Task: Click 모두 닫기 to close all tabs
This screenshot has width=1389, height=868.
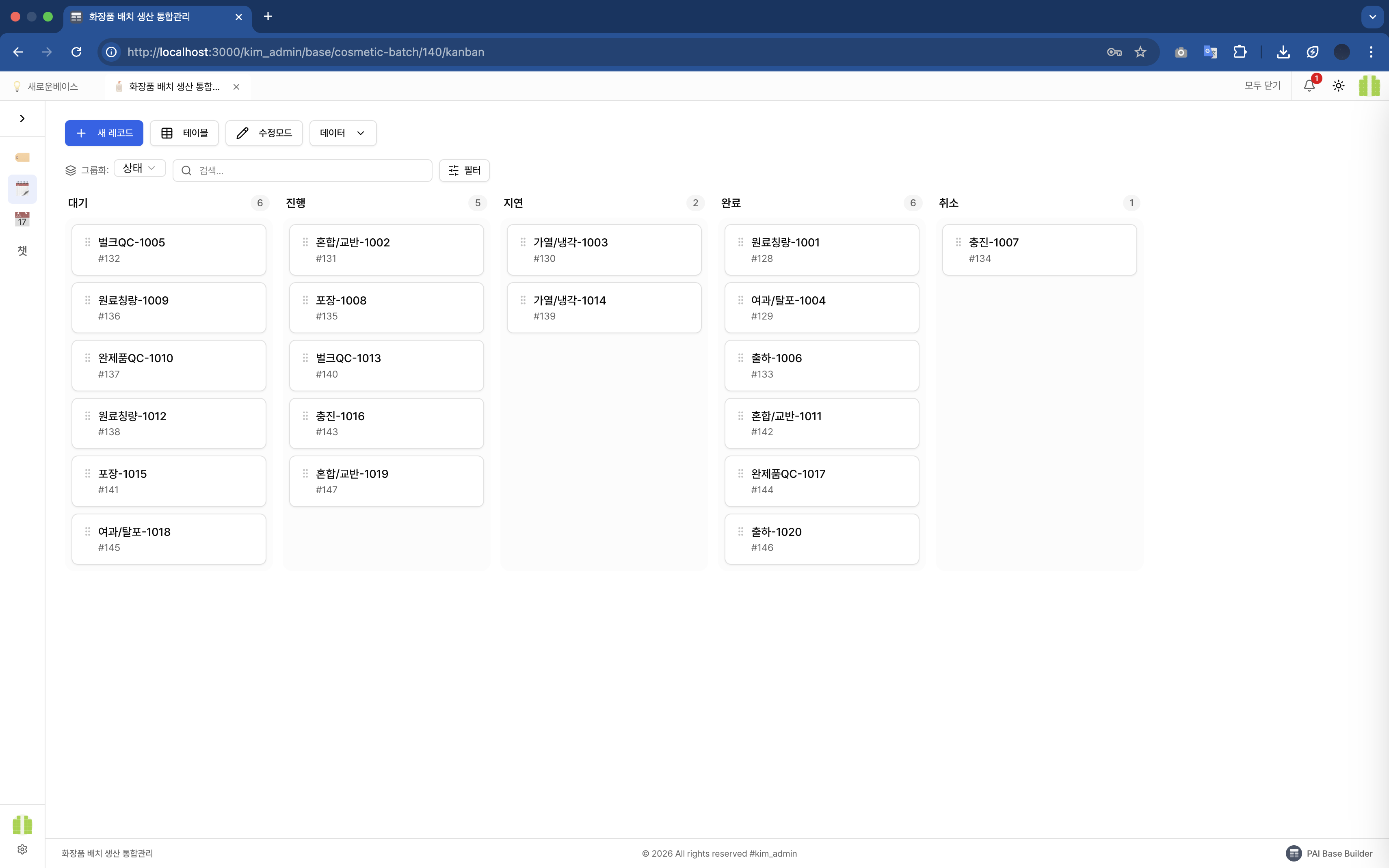Action: (x=1262, y=86)
